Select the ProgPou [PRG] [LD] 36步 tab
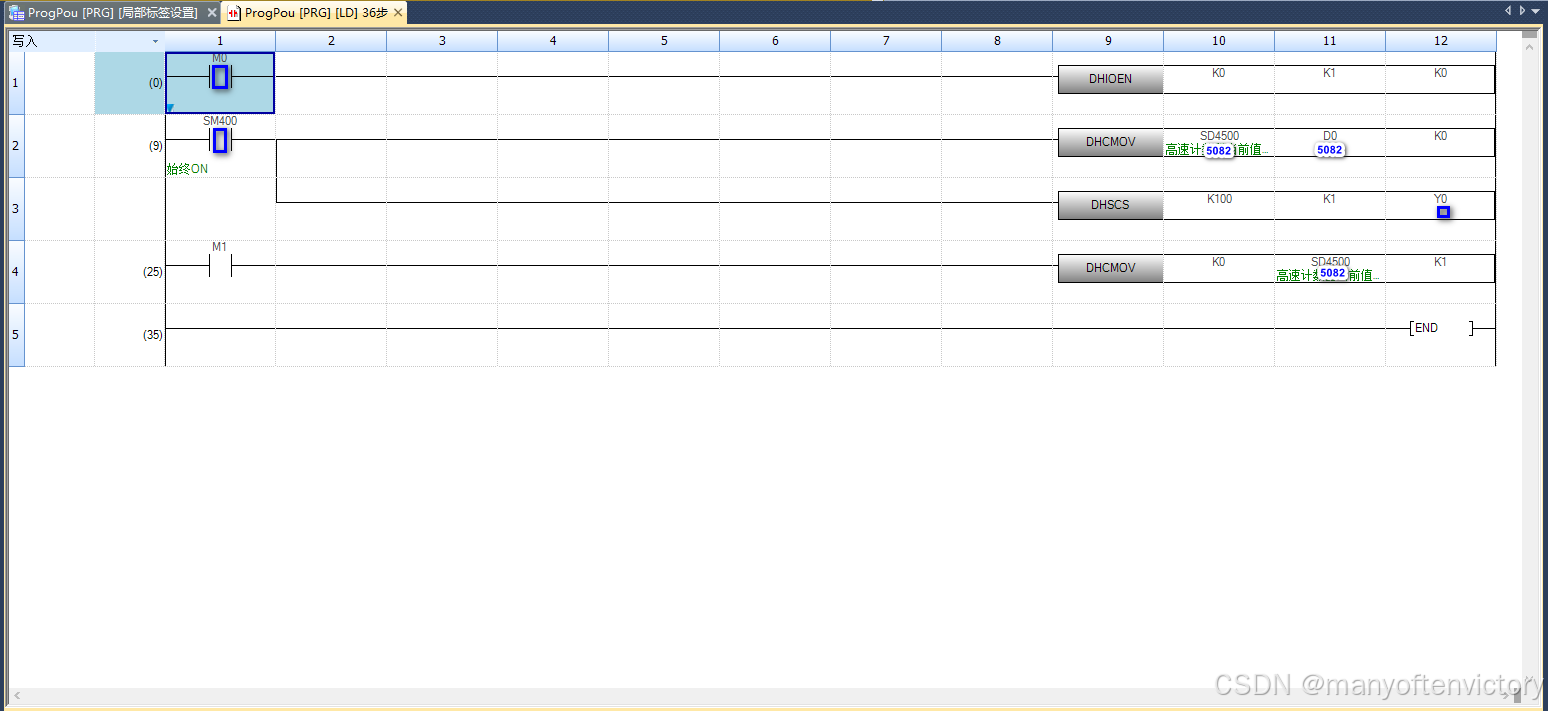This screenshot has width=1548, height=711. 316,13
